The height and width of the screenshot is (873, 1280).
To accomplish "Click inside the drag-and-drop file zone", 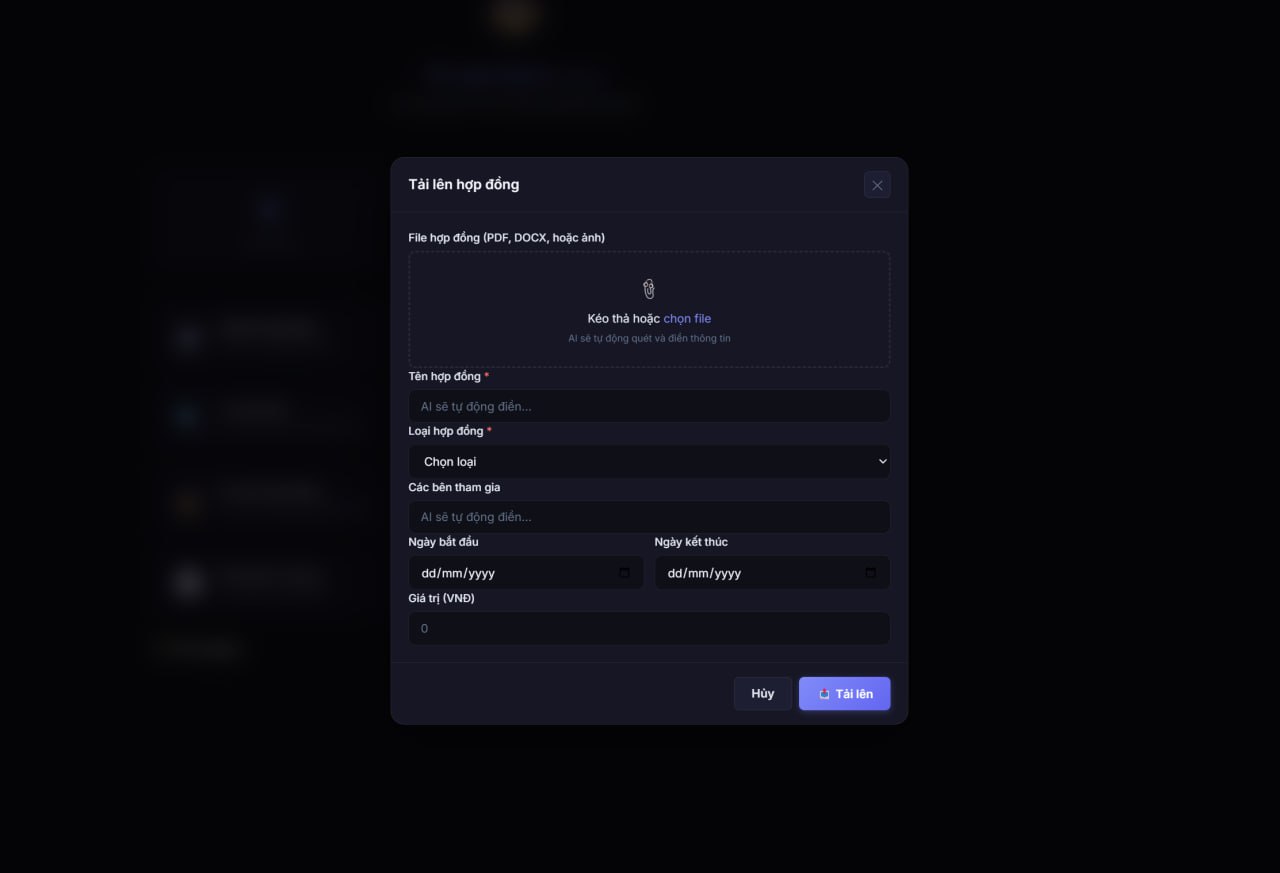I will click(648, 308).
